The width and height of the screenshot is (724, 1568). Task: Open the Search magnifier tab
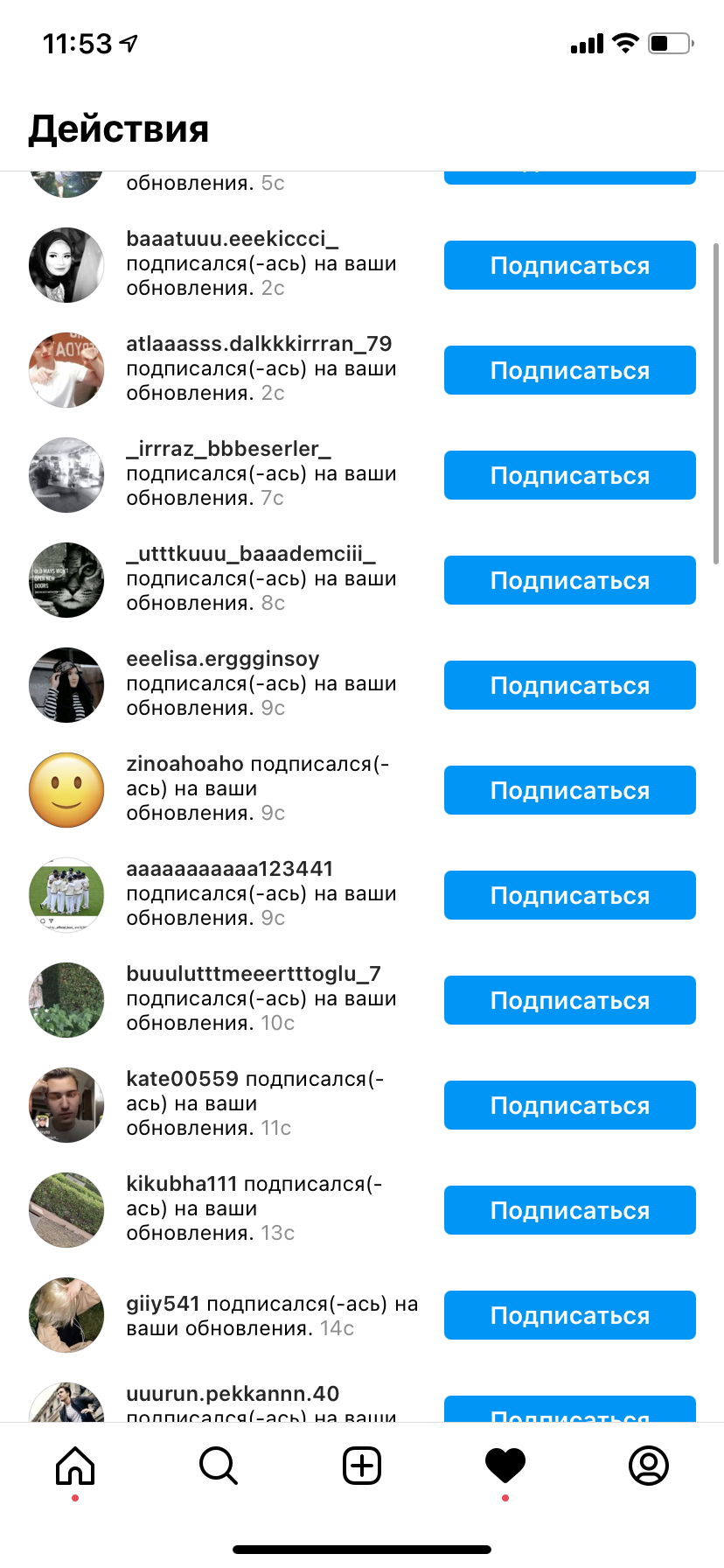pyautogui.click(x=219, y=1466)
